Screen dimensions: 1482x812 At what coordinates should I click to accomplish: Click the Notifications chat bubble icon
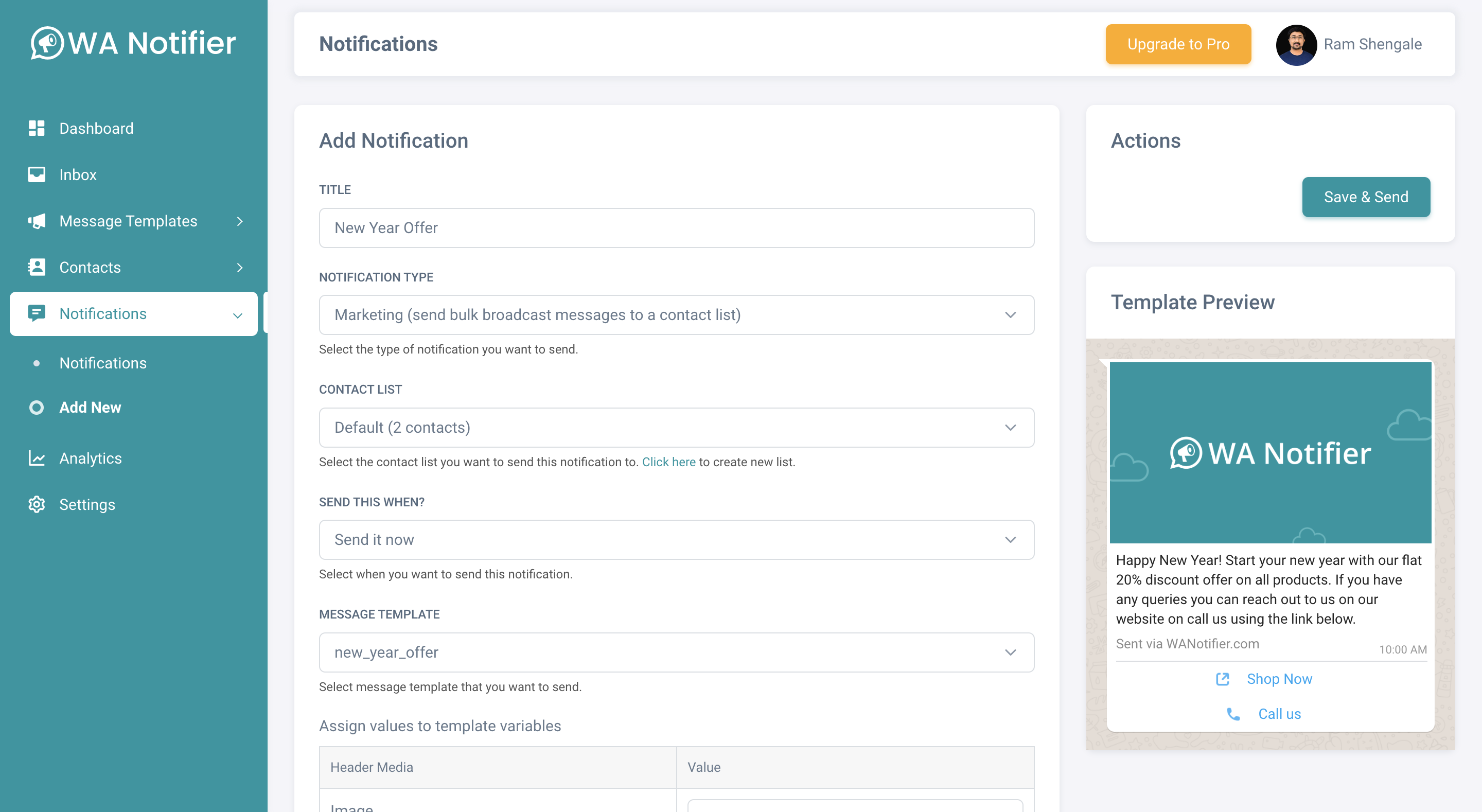tap(36, 313)
